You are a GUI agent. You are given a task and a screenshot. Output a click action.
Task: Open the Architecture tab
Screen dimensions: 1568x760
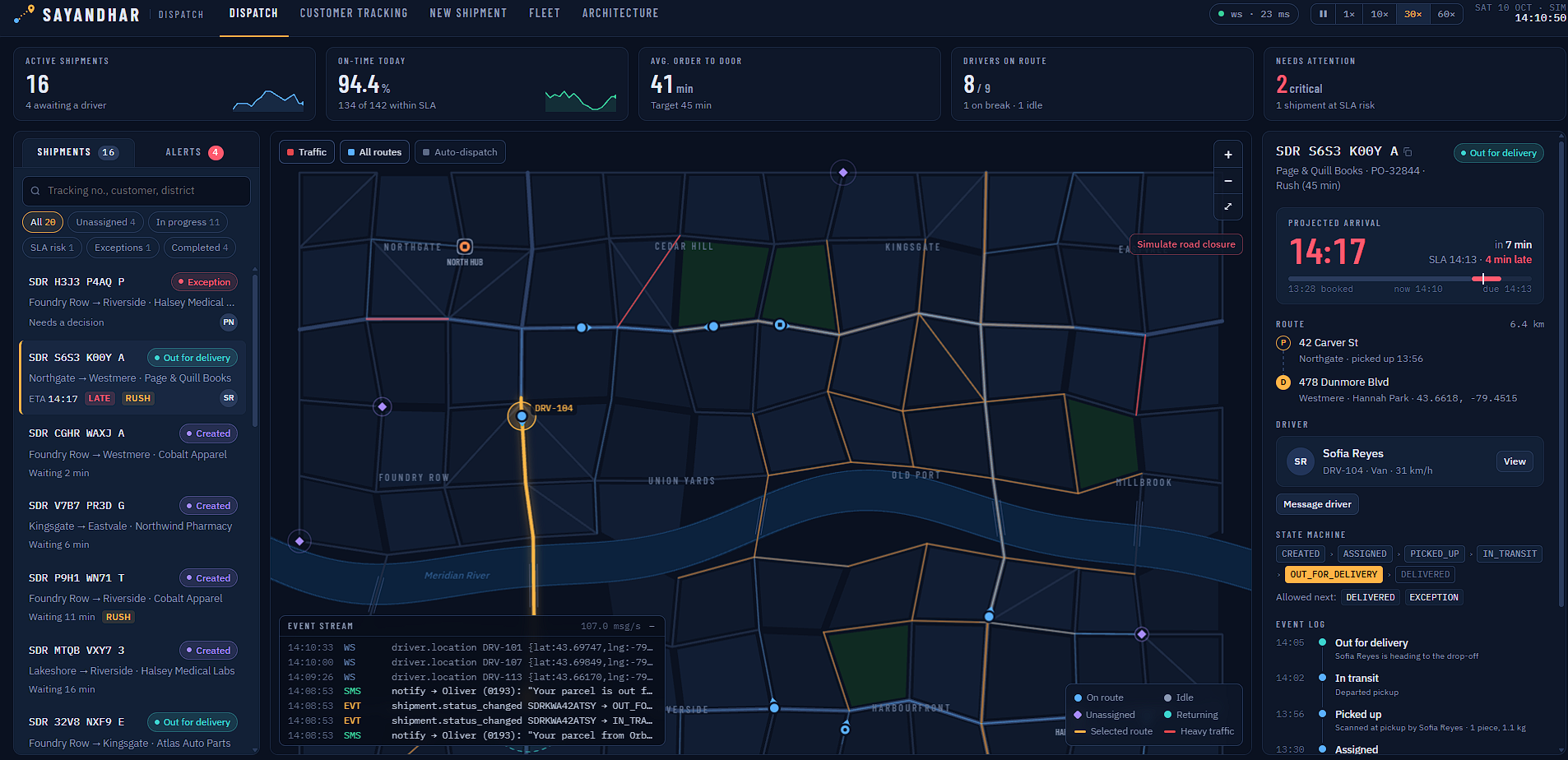point(620,14)
